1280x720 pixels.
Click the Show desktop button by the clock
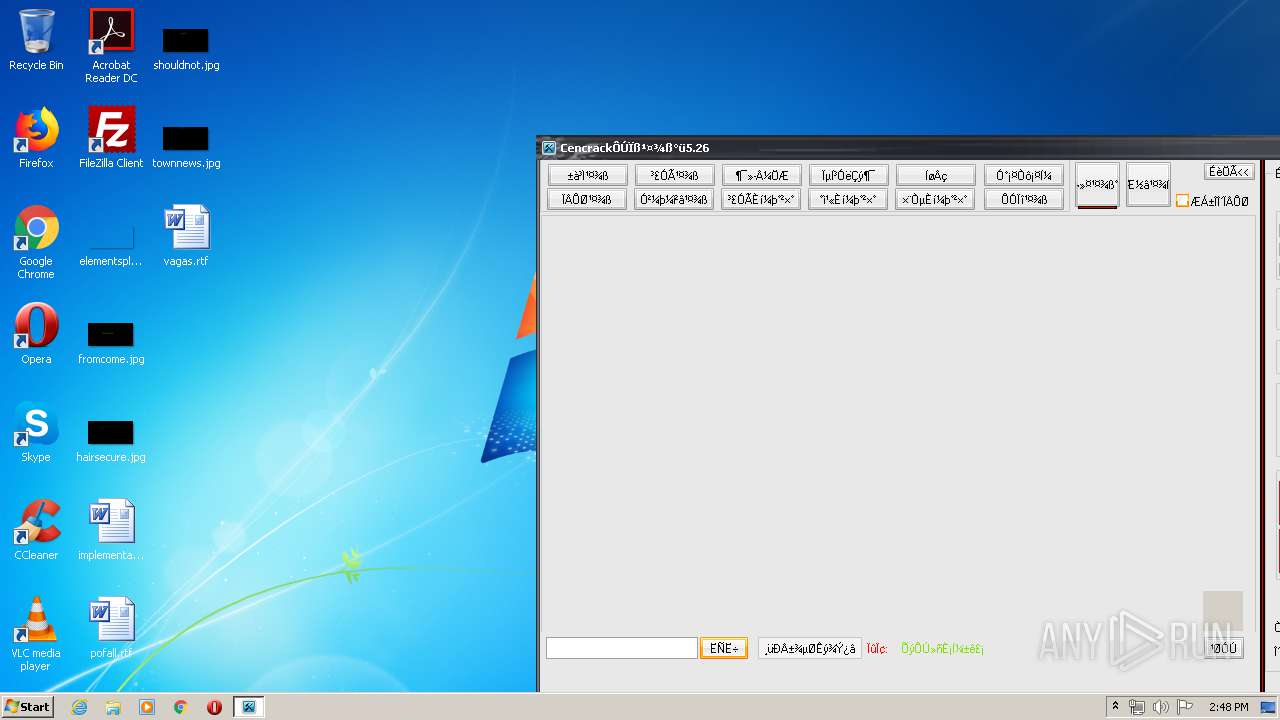pyautogui.click(x=1269, y=707)
